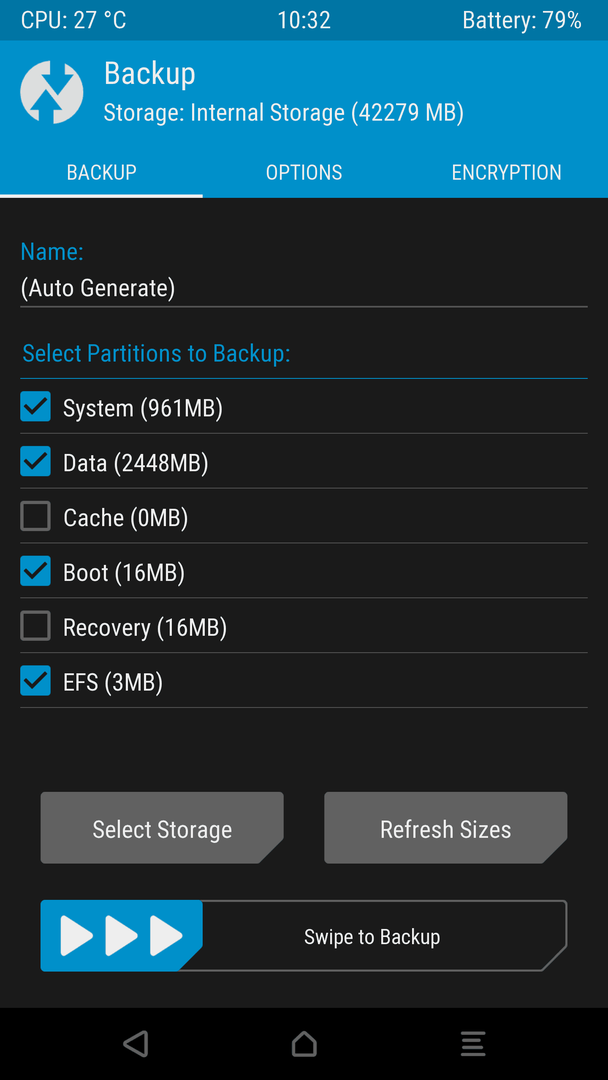Tap the CPU temperature readout

[74, 20]
